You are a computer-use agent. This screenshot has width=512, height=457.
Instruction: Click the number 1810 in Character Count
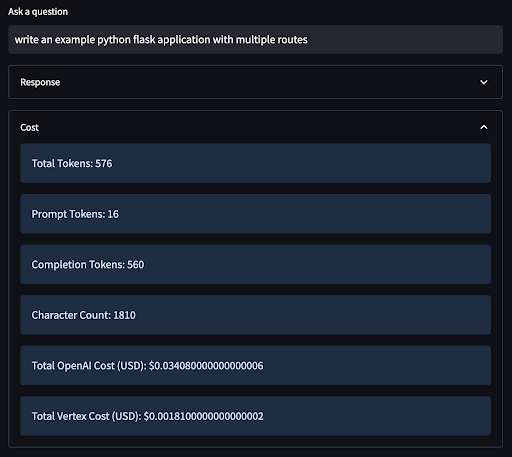click(x=124, y=315)
